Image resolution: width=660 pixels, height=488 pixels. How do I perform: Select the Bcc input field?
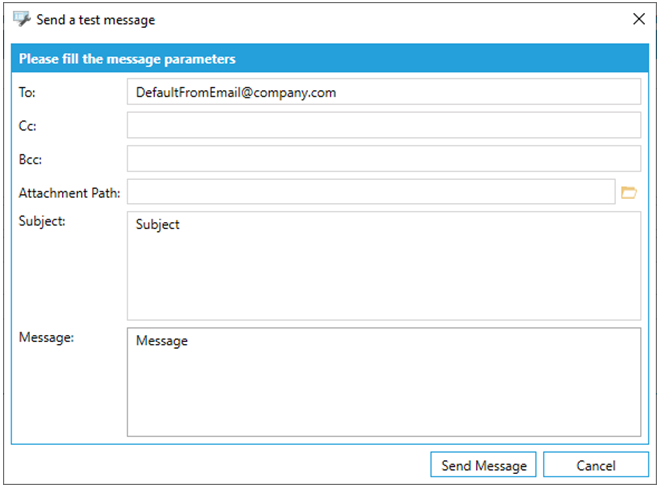[x=383, y=158]
